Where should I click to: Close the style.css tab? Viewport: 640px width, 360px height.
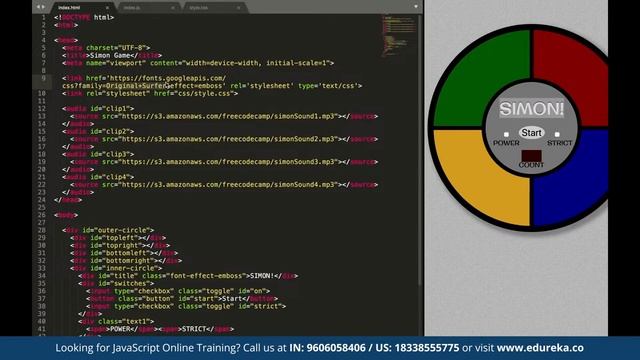pyautogui.click(x=239, y=8)
